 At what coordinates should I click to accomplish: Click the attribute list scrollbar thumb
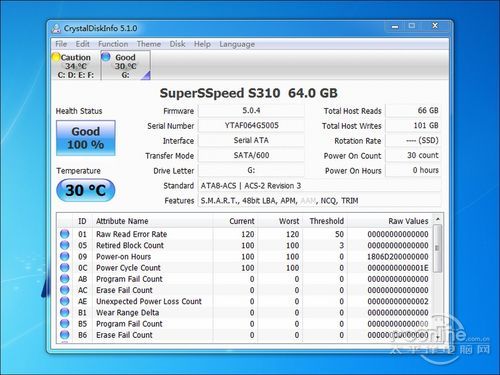click(x=438, y=249)
